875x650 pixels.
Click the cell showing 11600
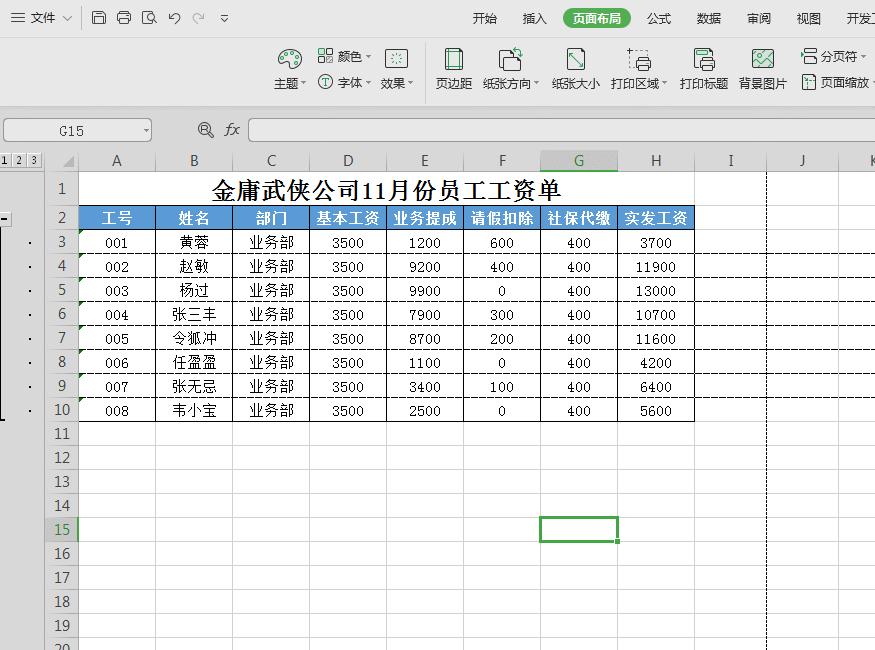point(656,338)
